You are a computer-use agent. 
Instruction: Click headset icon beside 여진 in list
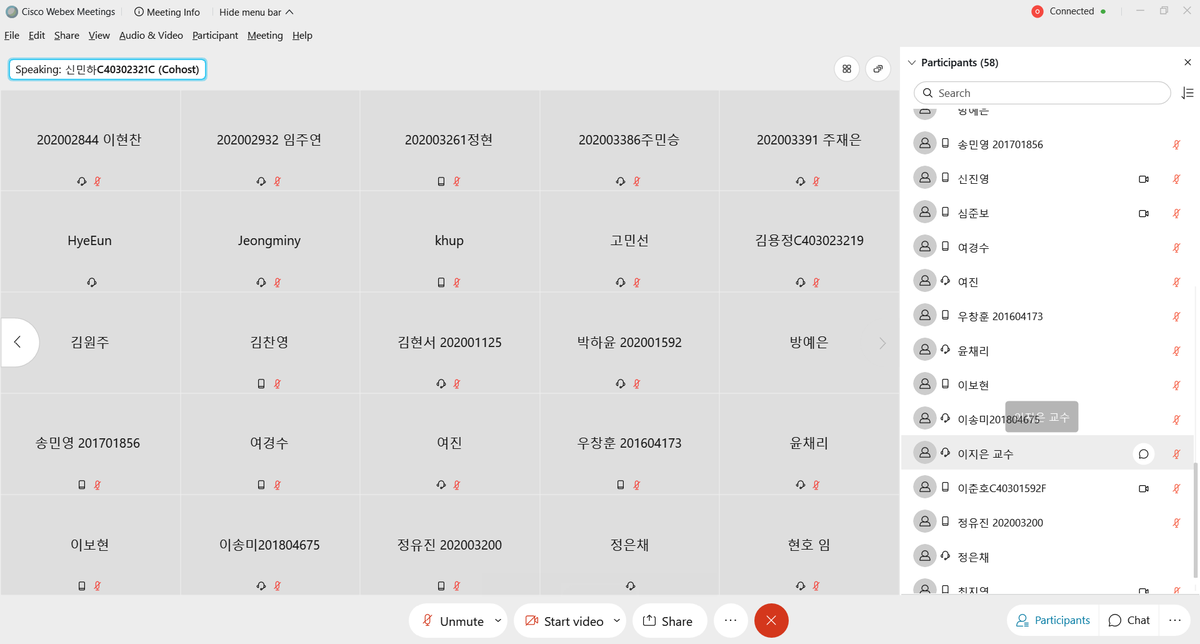(x=945, y=282)
